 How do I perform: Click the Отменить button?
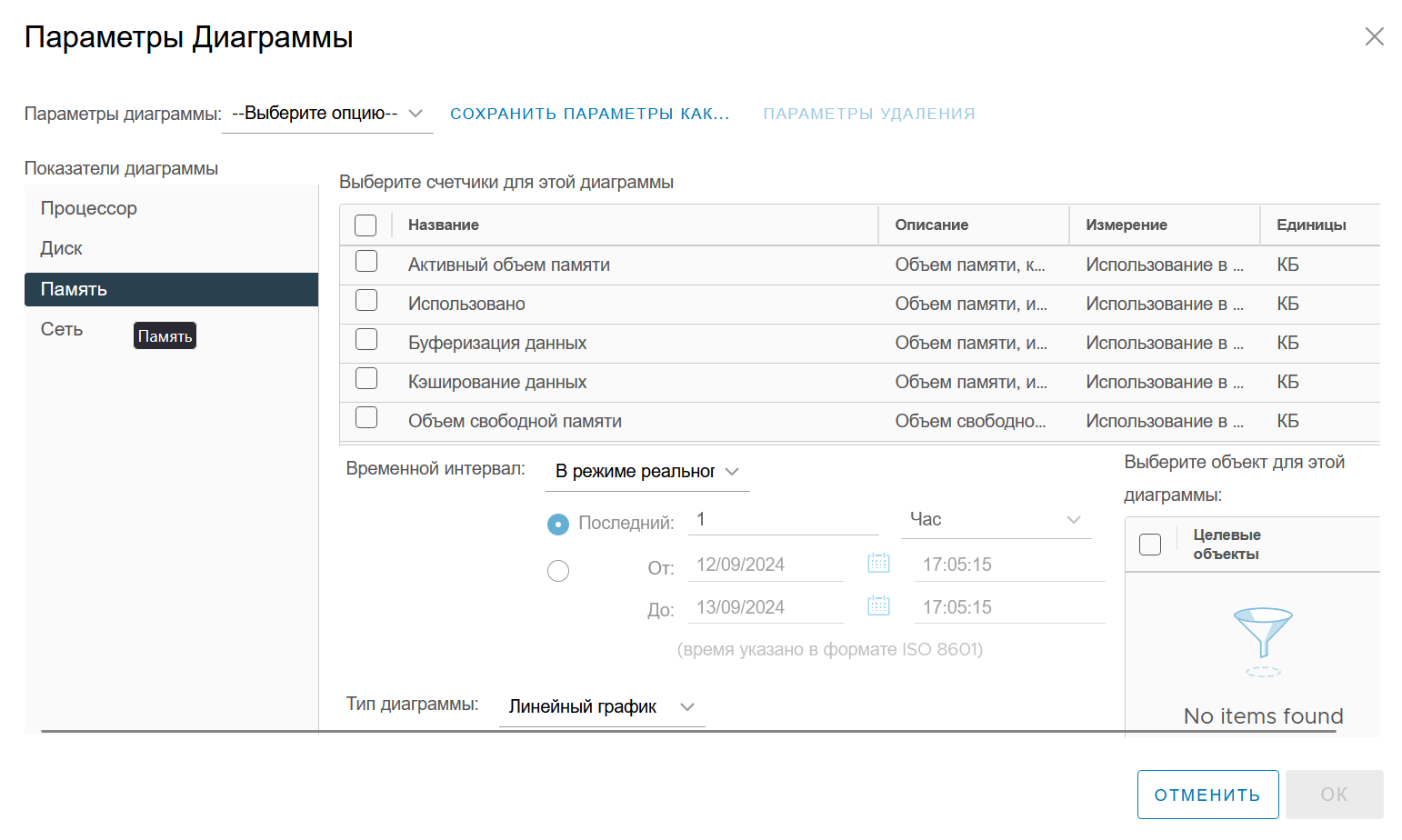[1207, 795]
